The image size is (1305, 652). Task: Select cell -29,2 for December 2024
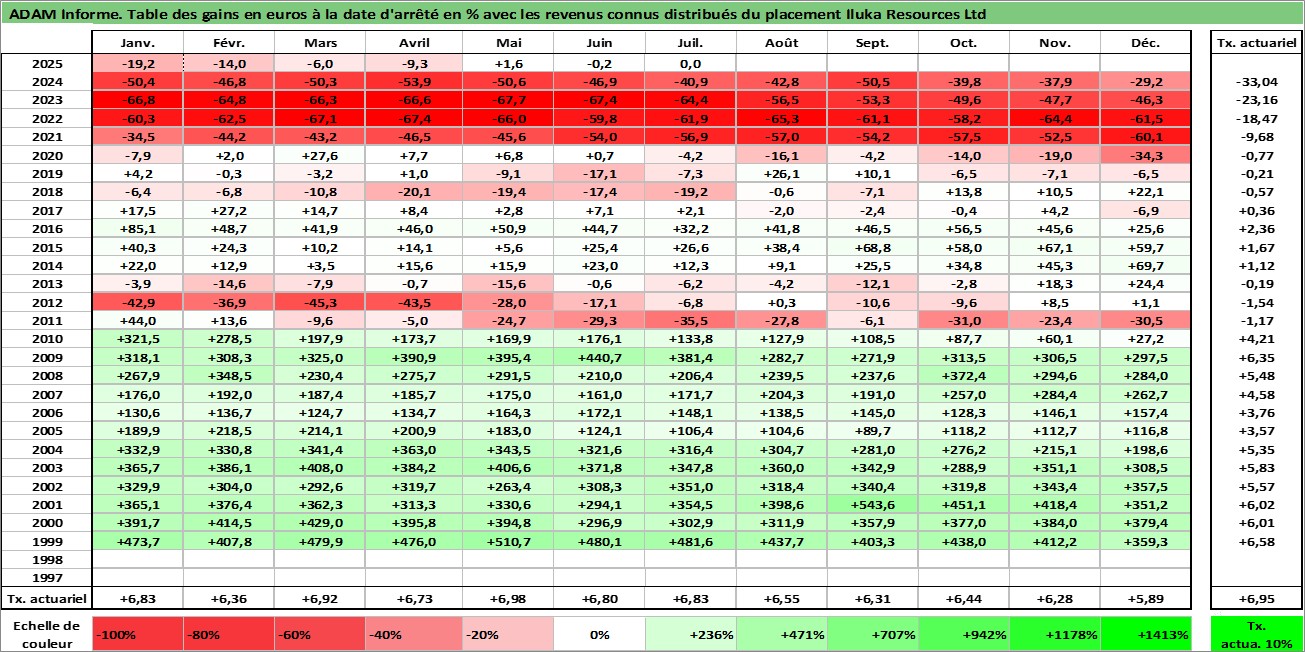[x=1146, y=81]
